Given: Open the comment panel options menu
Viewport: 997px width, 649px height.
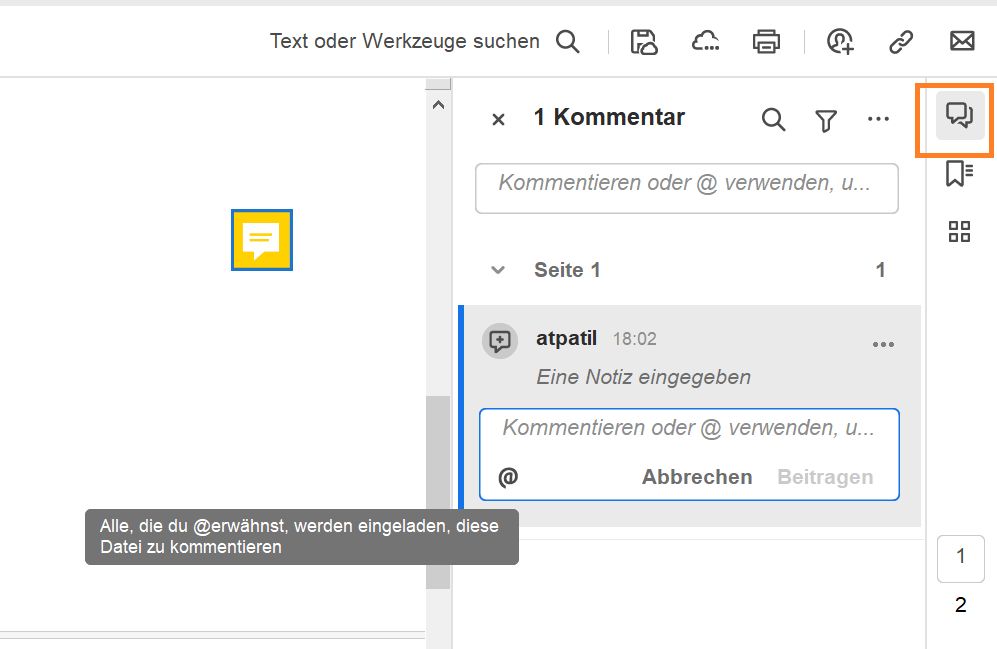Looking at the screenshot, I should tap(878, 119).
